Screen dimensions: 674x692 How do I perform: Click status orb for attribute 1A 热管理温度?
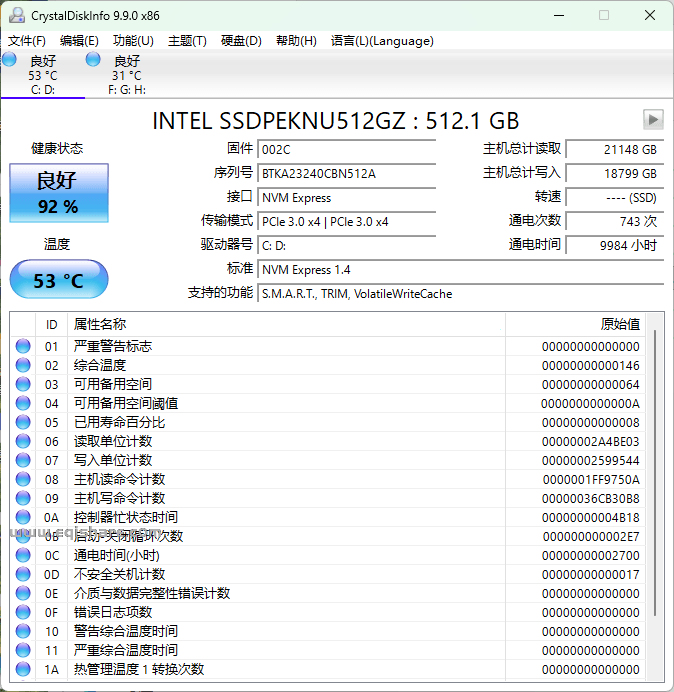point(23,669)
